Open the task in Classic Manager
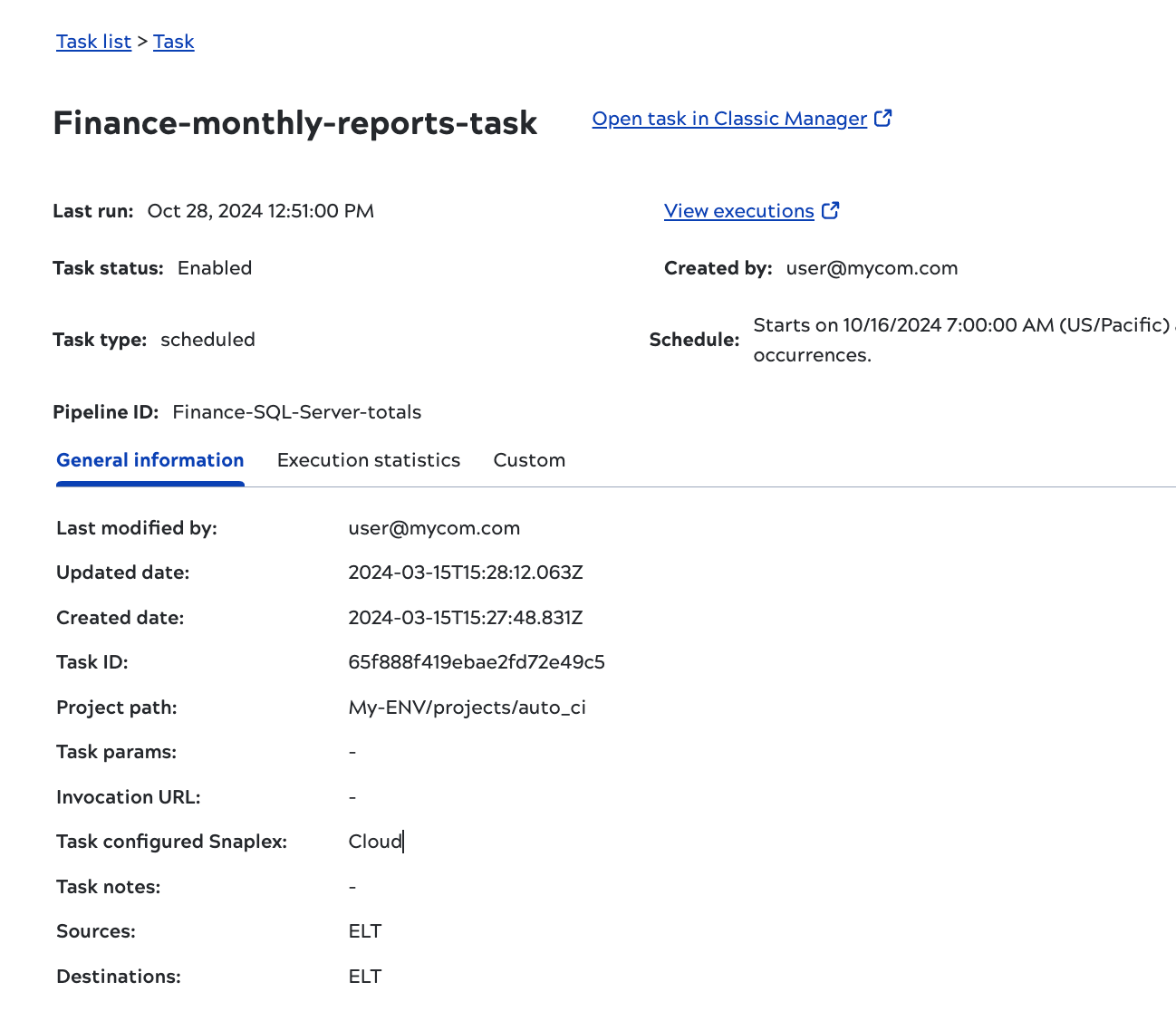The height and width of the screenshot is (1011, 1176). coord(728,119)
